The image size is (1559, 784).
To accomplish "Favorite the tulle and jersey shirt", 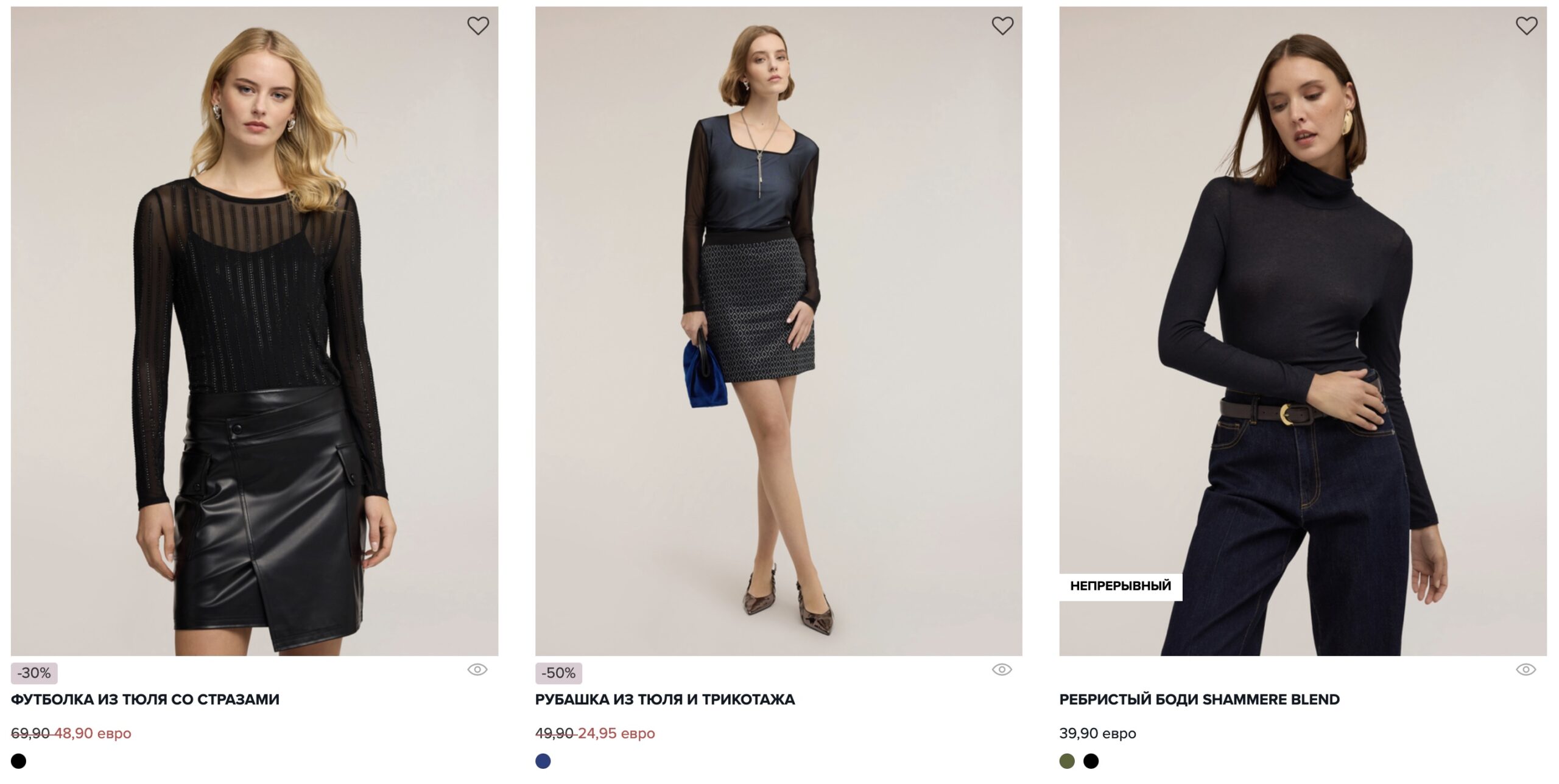I will [1002, 26].
